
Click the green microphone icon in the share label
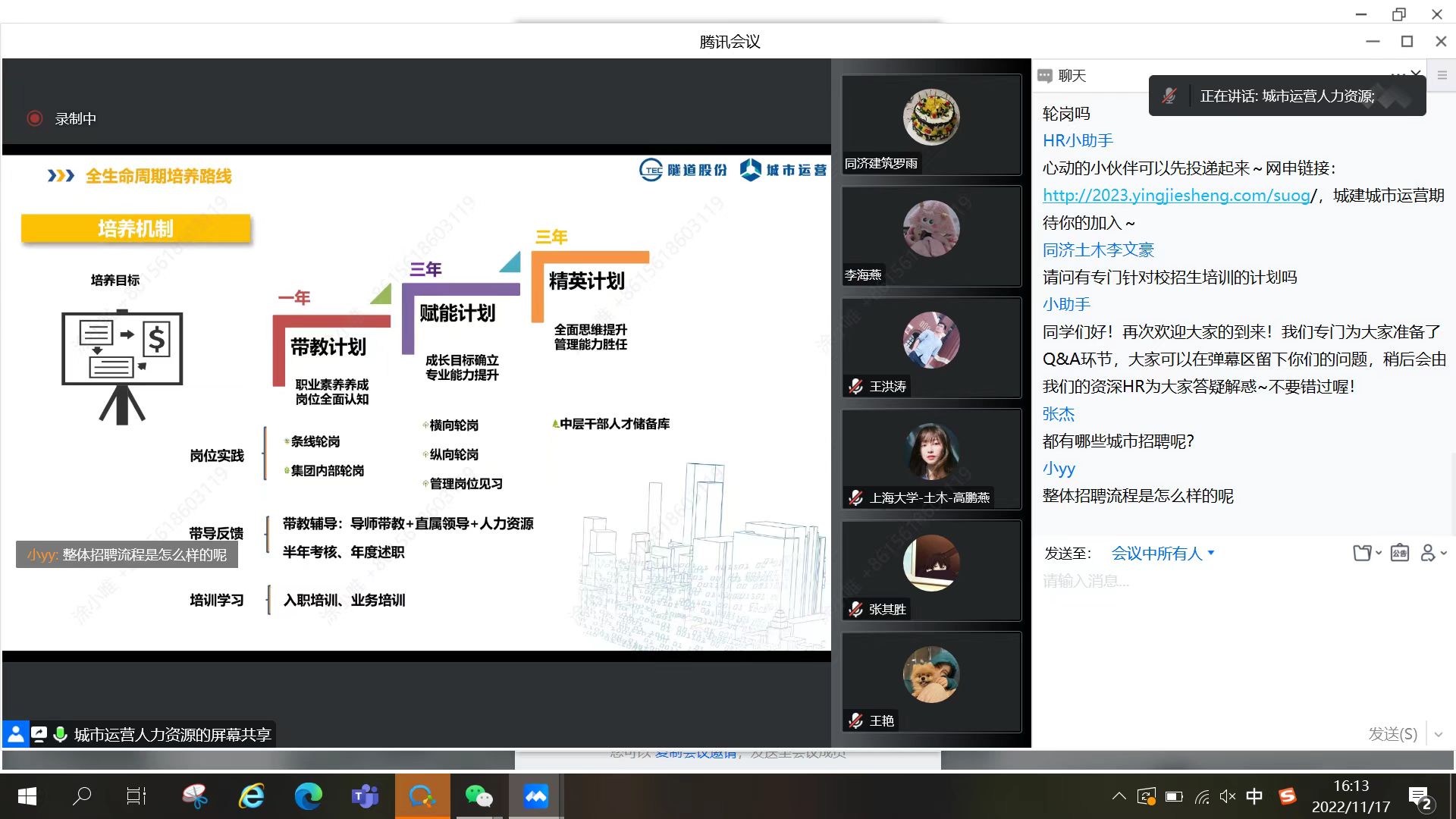click(61, 734)
